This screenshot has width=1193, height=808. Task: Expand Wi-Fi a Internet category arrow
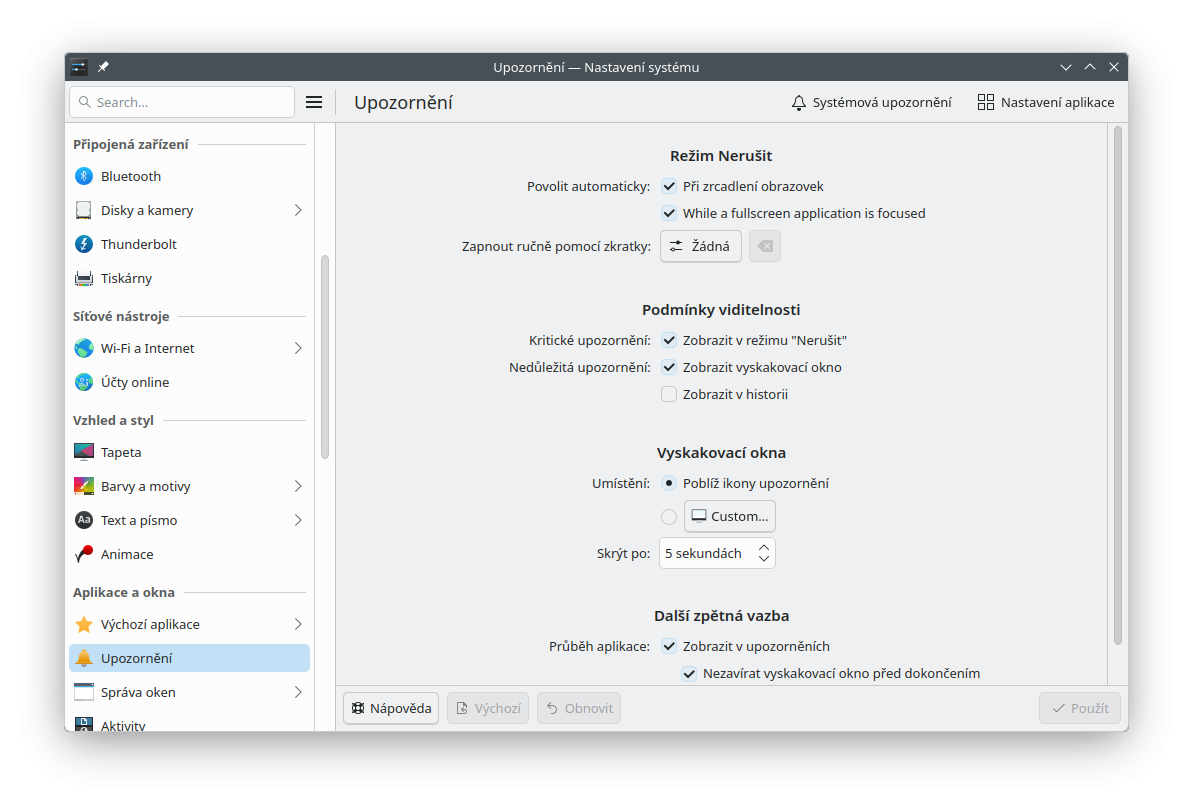click(298, 348)
